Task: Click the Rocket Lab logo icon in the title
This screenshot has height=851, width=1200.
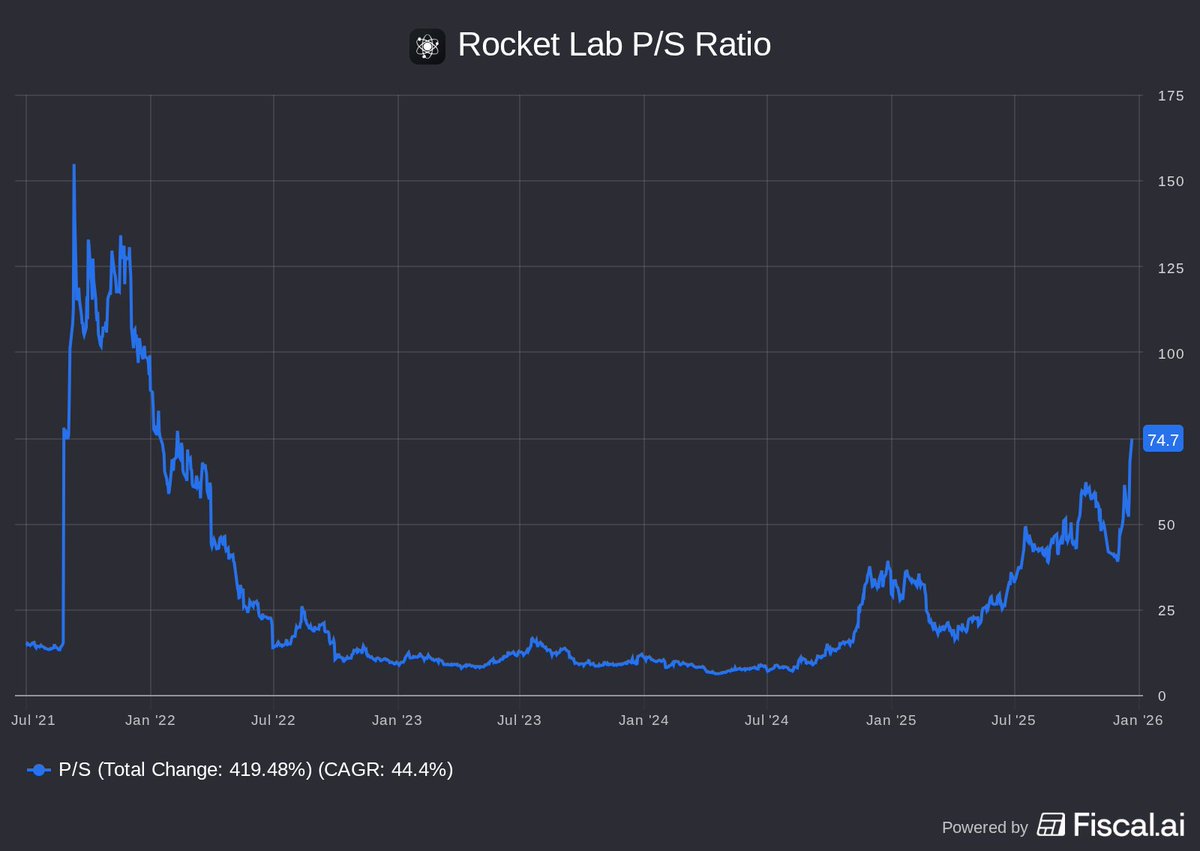Action: click(428, 45)
